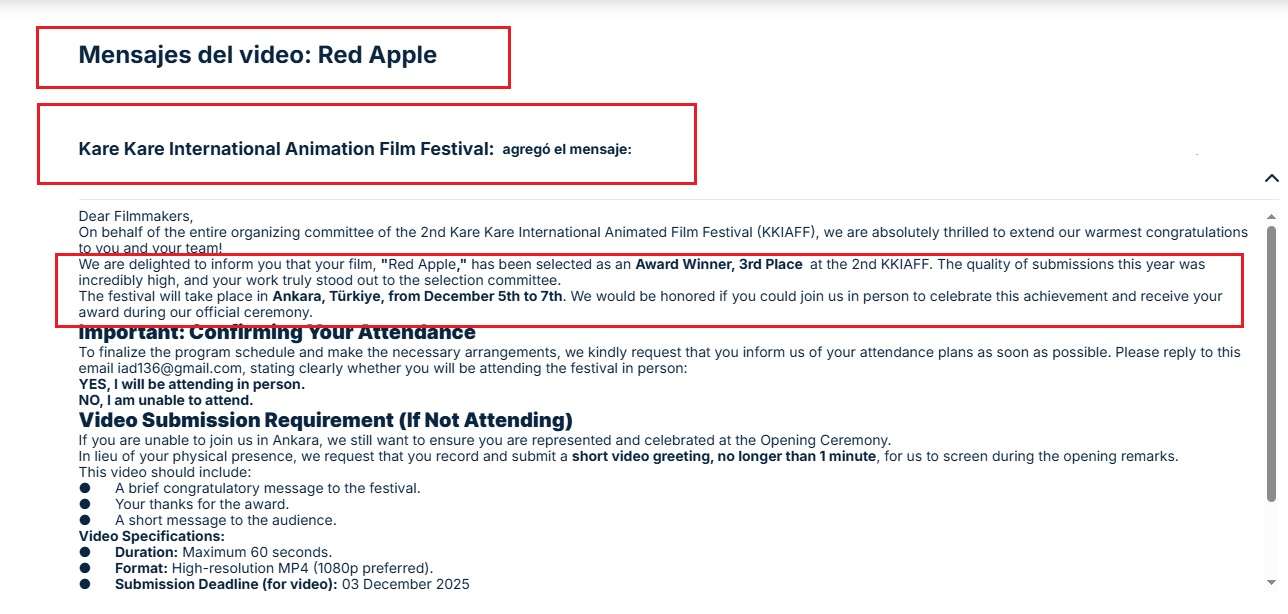Click the bullet before "A short message to the audience"
Image resolution: width=1288 pixels, height=614 pixels.
tap(85, 520)
